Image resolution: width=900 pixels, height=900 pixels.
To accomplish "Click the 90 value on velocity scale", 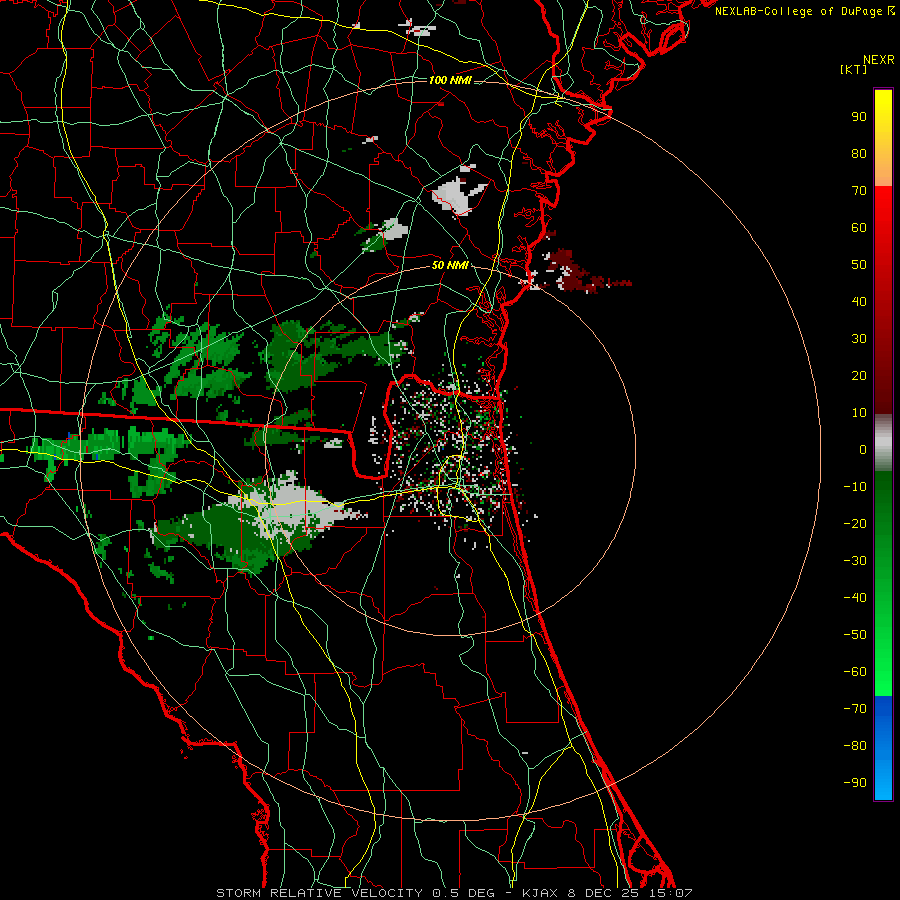I will point(859,117).
